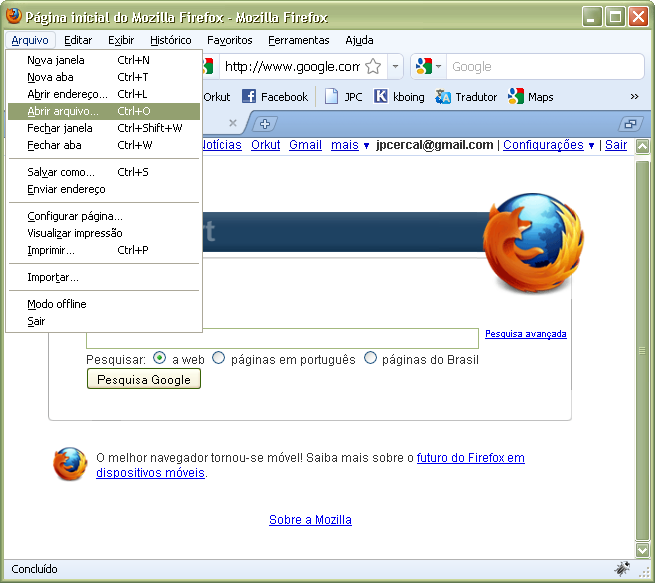The height and width of the screenshot is (583, 655).
Task: Open the Favoritos menu
Action: point(230,40)
